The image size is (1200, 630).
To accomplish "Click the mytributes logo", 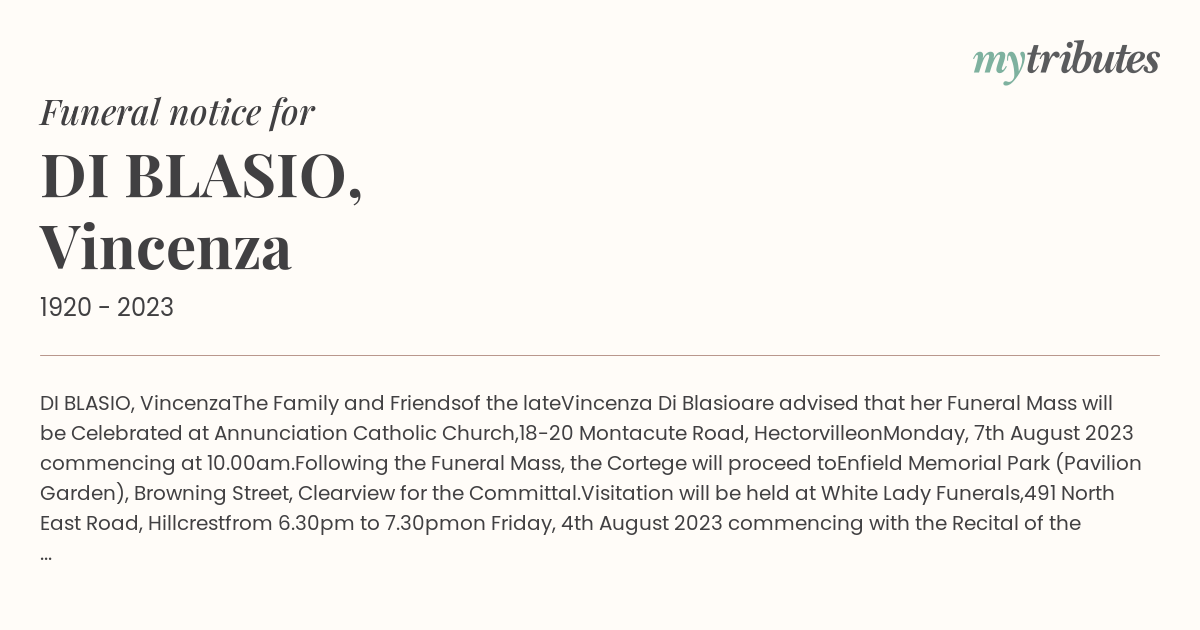I will [x=1066, y=61].
